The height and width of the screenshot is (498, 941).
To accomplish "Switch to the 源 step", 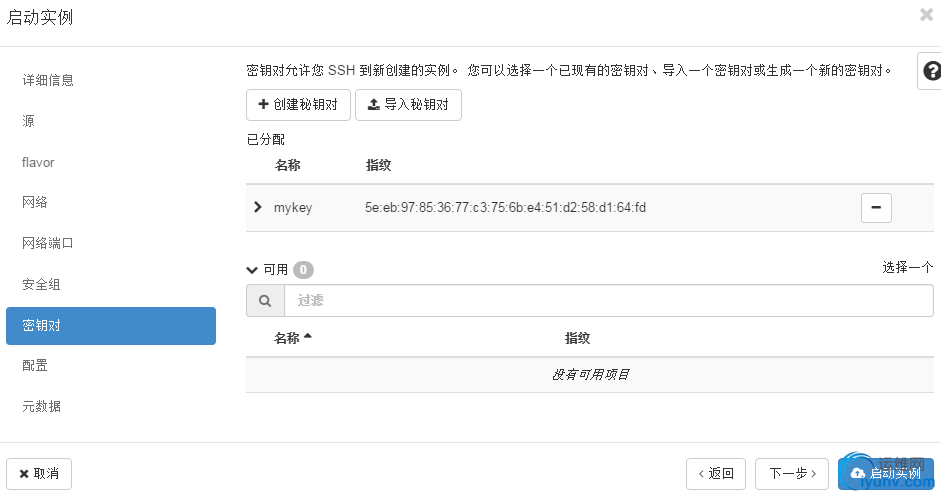I will pos(28,121).
